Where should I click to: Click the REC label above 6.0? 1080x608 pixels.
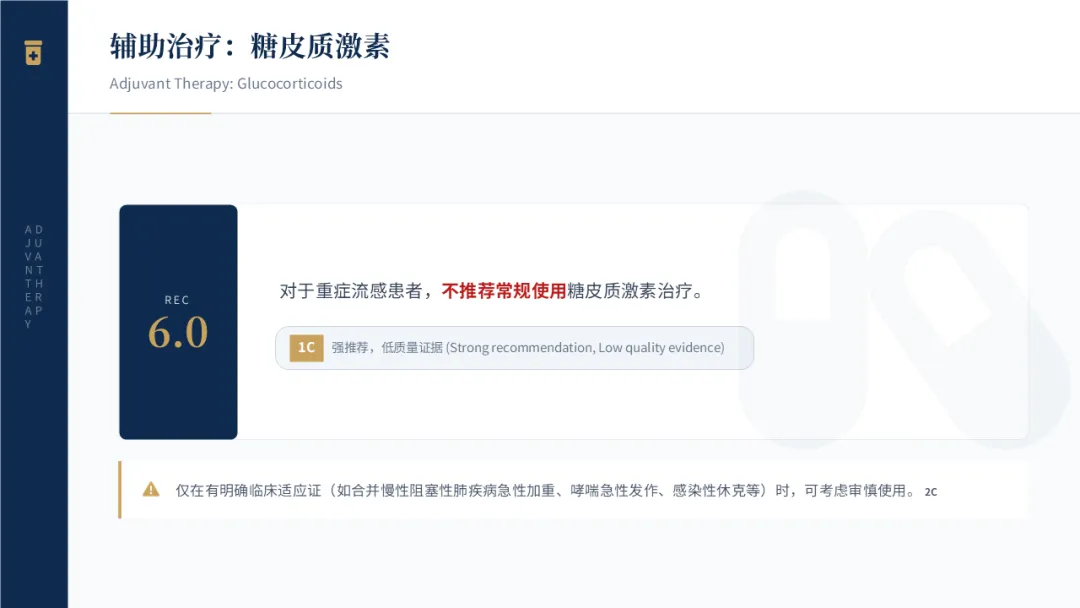coord(177,300)
